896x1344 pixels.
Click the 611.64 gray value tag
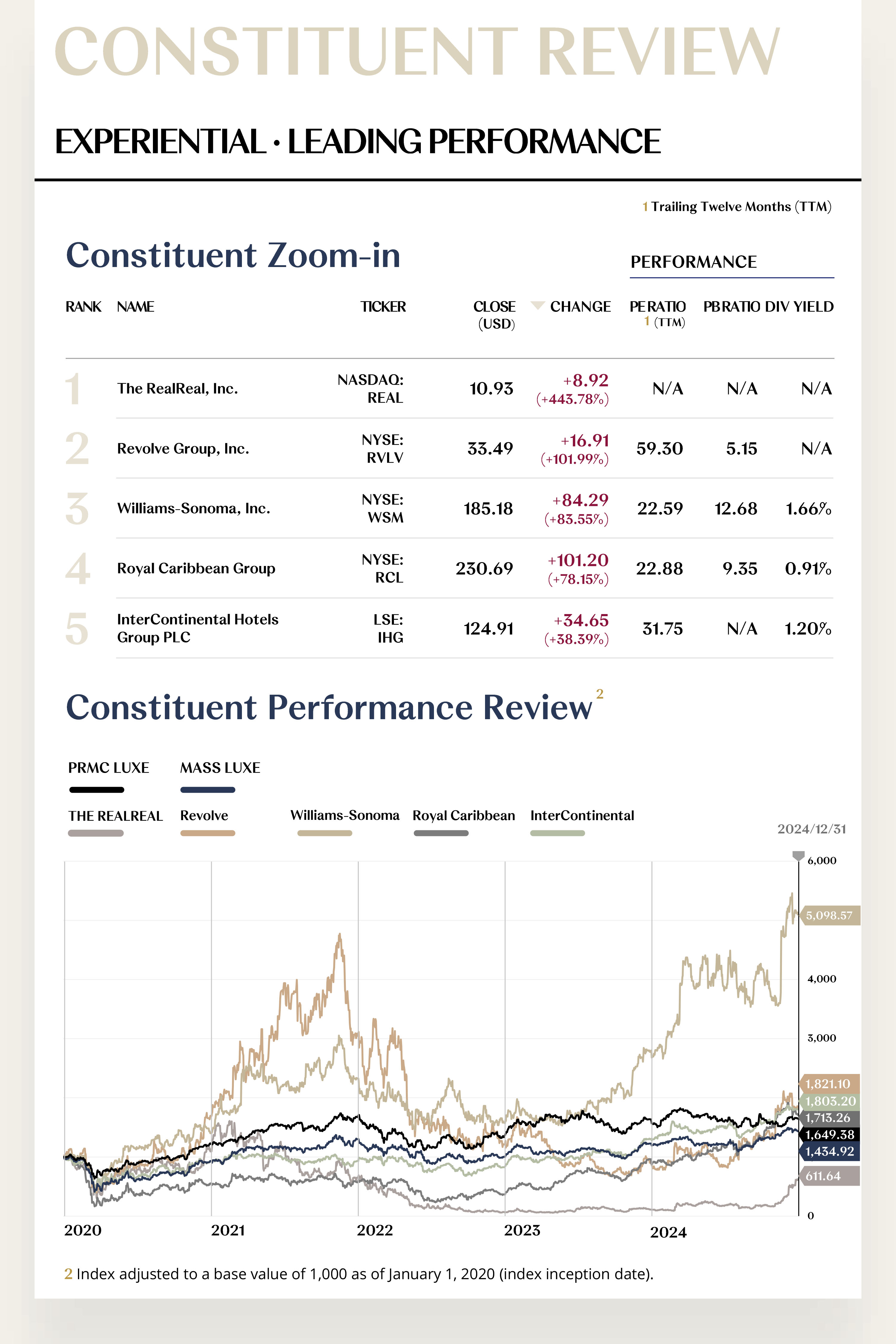point(827,1176)
